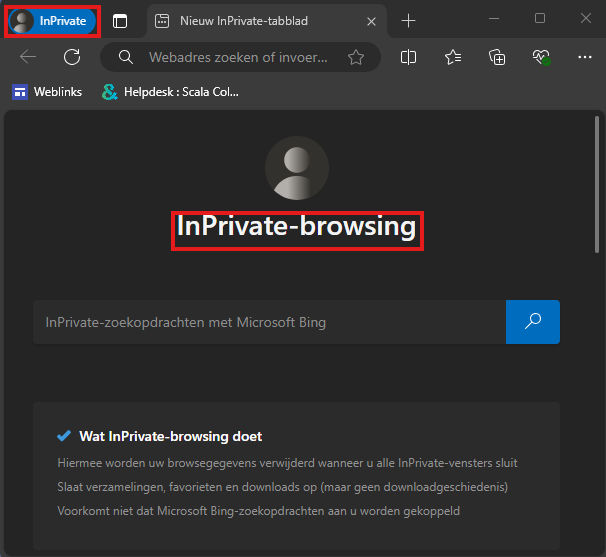Click text about browsegegevens verwijderd
The height and width of the screenshot is (557, 606).
pos(287,463)
